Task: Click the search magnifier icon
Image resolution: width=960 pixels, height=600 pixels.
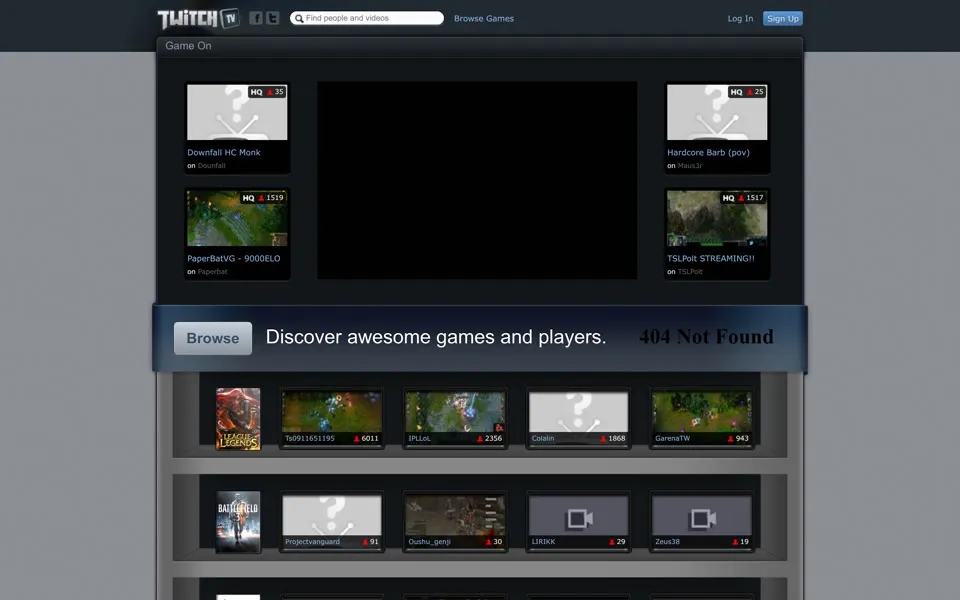Action: [299, 18]
